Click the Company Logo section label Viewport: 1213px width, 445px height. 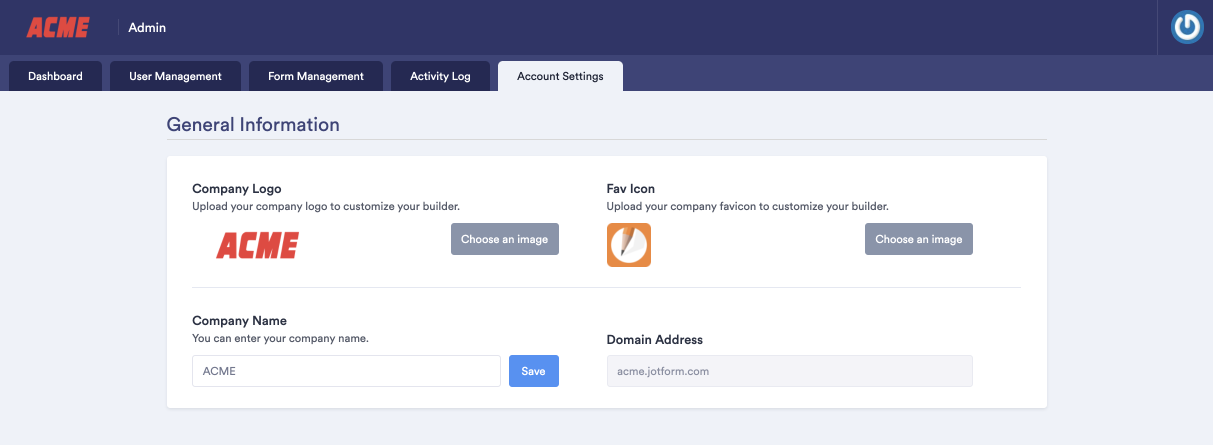[x=237, y=188]
